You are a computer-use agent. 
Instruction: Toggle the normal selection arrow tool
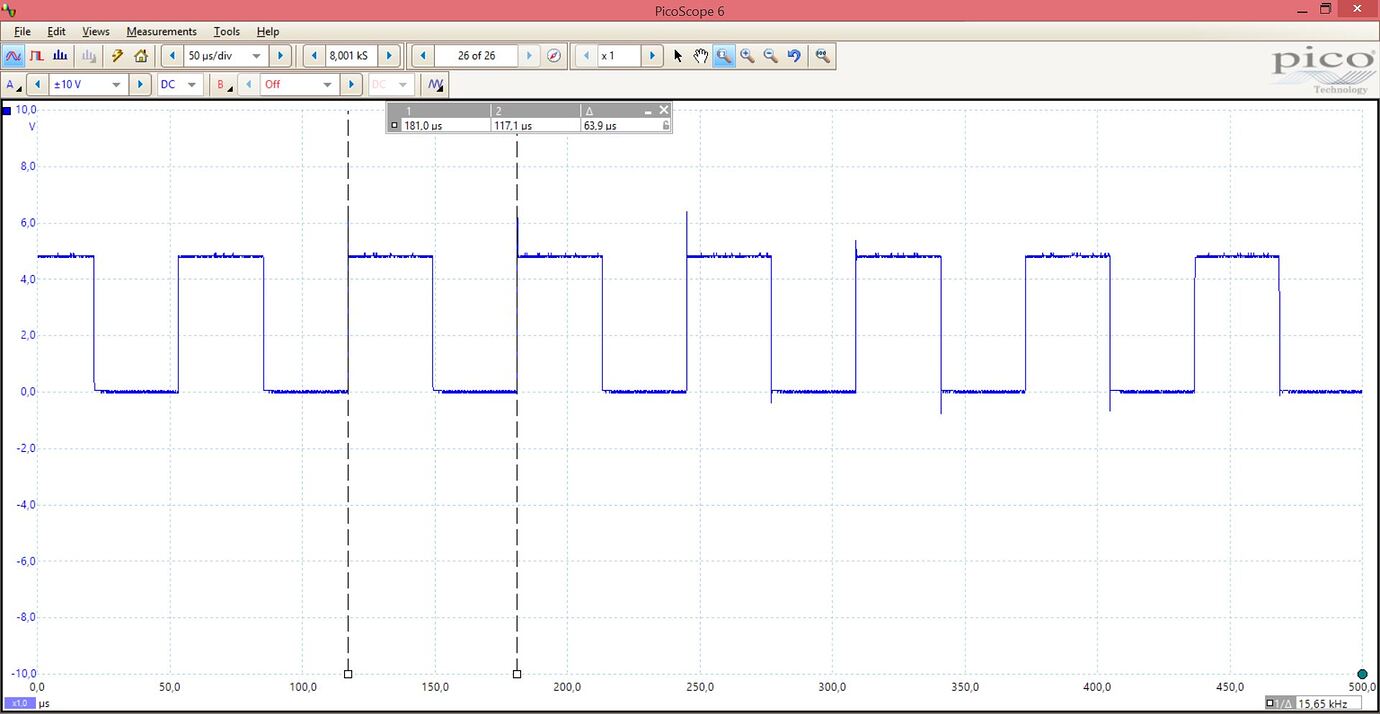pyautogui.click(x=677, y=56)
